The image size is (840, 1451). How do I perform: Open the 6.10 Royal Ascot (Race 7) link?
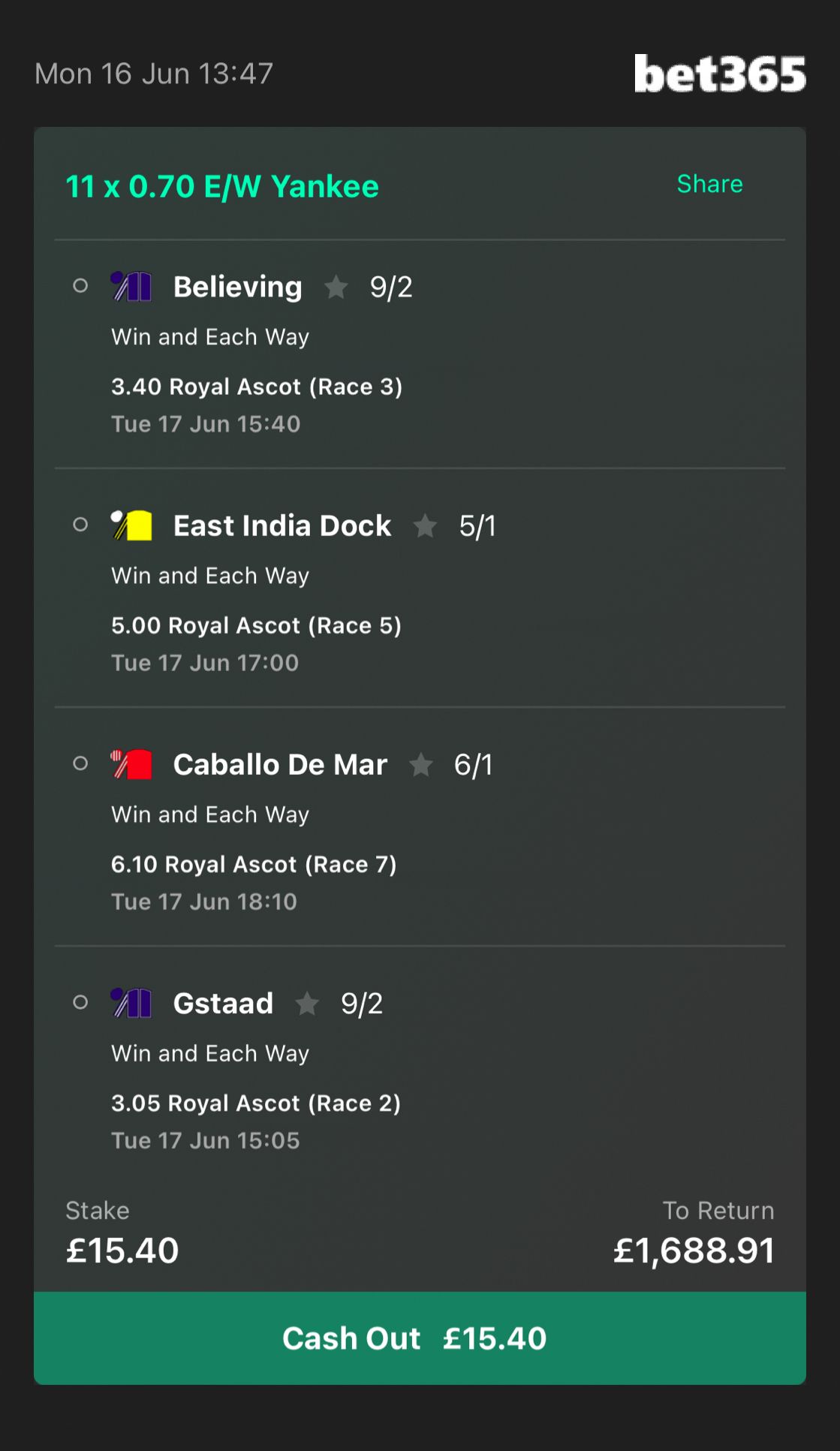click(x=254, y=864)
